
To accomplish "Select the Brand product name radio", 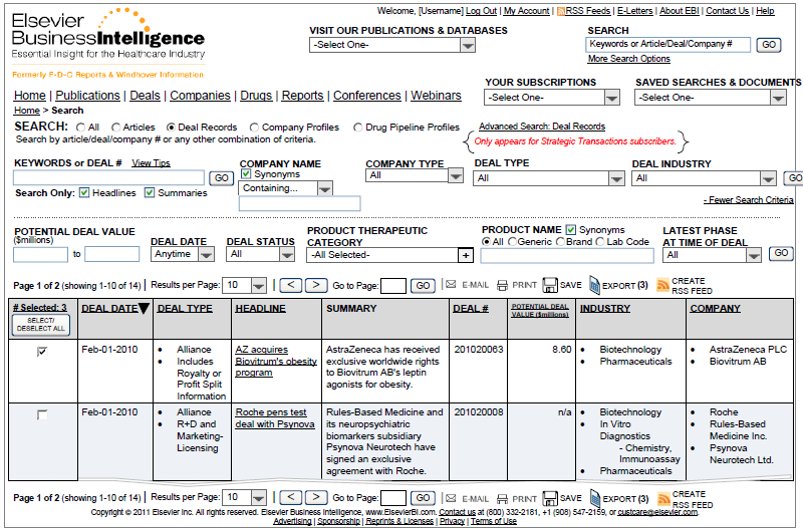I will pos(560,242).
